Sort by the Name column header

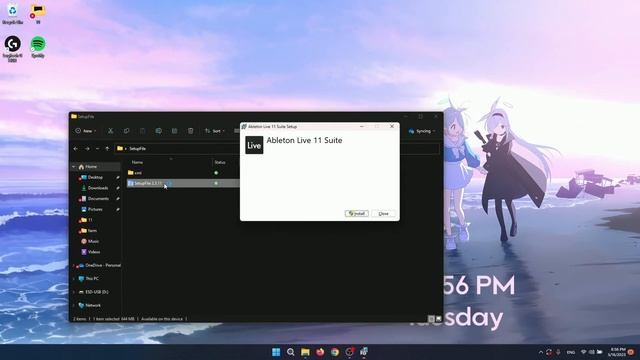tap(137, 162)
